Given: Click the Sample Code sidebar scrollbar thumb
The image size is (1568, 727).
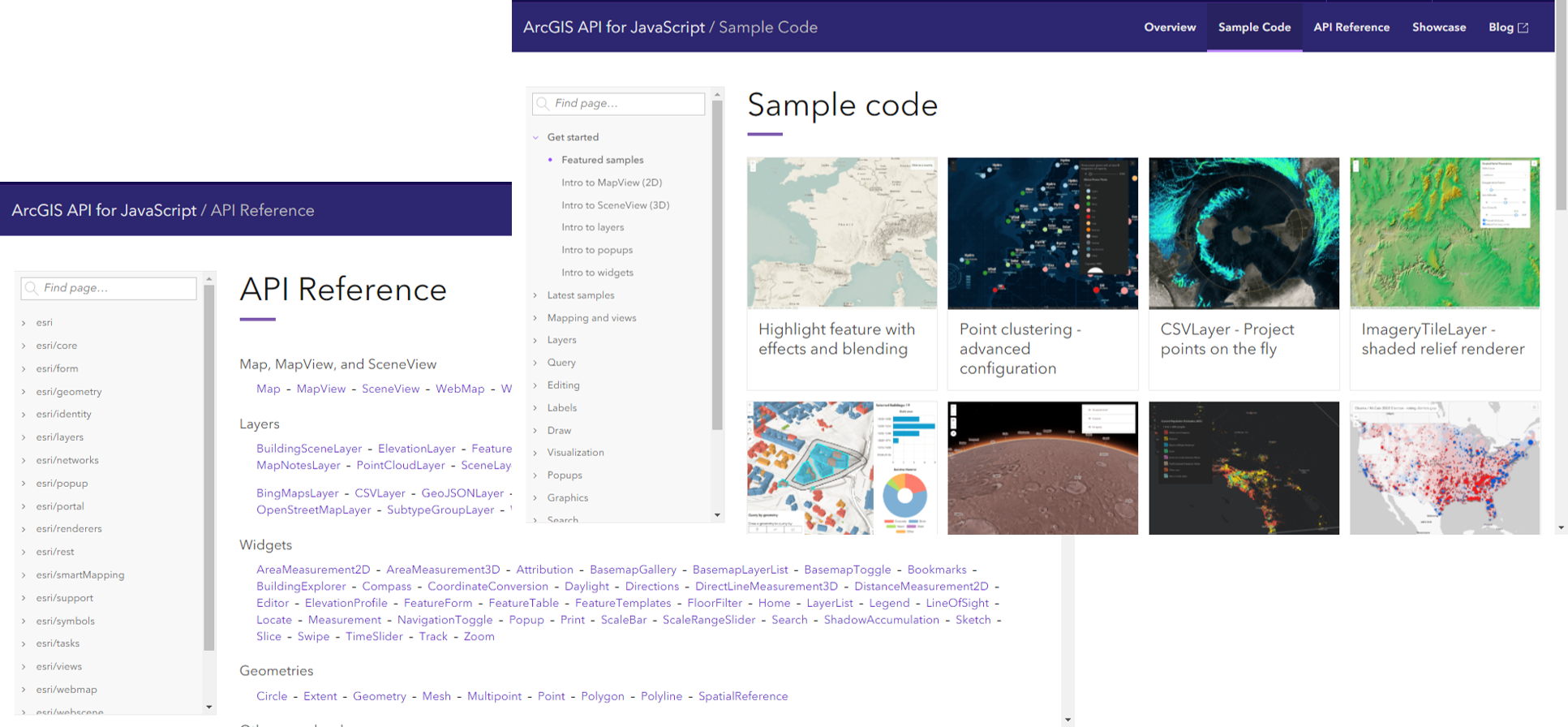Looking at the screenshot, I should pos(717,265).
